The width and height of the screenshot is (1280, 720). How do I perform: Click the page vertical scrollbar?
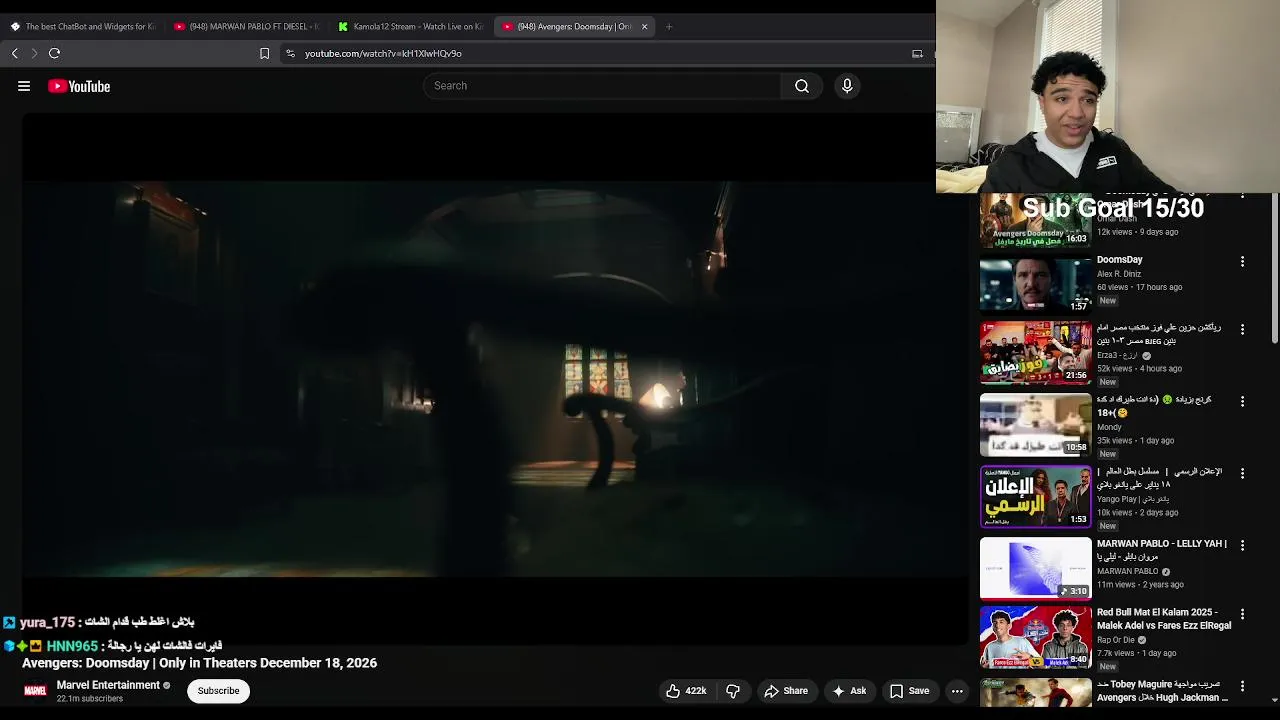(x=1274, y=267)
